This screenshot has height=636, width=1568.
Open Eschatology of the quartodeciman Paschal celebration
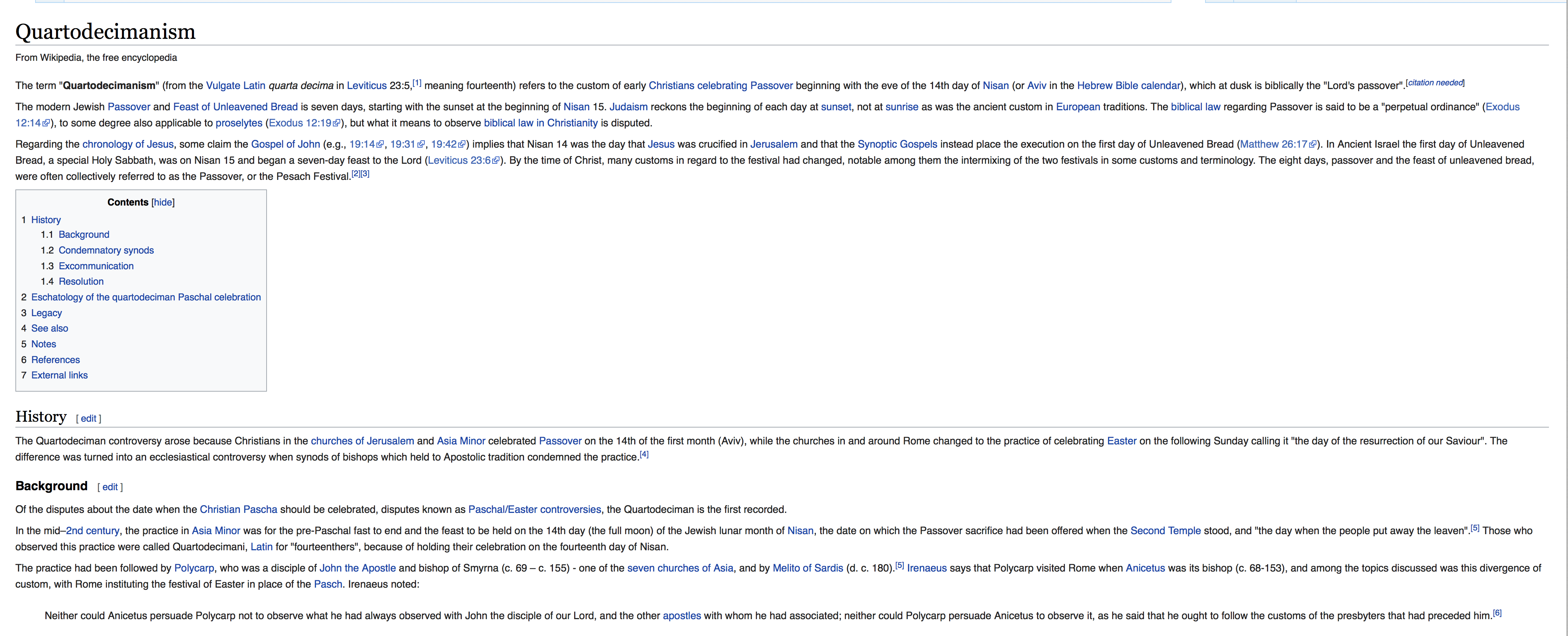146,297
